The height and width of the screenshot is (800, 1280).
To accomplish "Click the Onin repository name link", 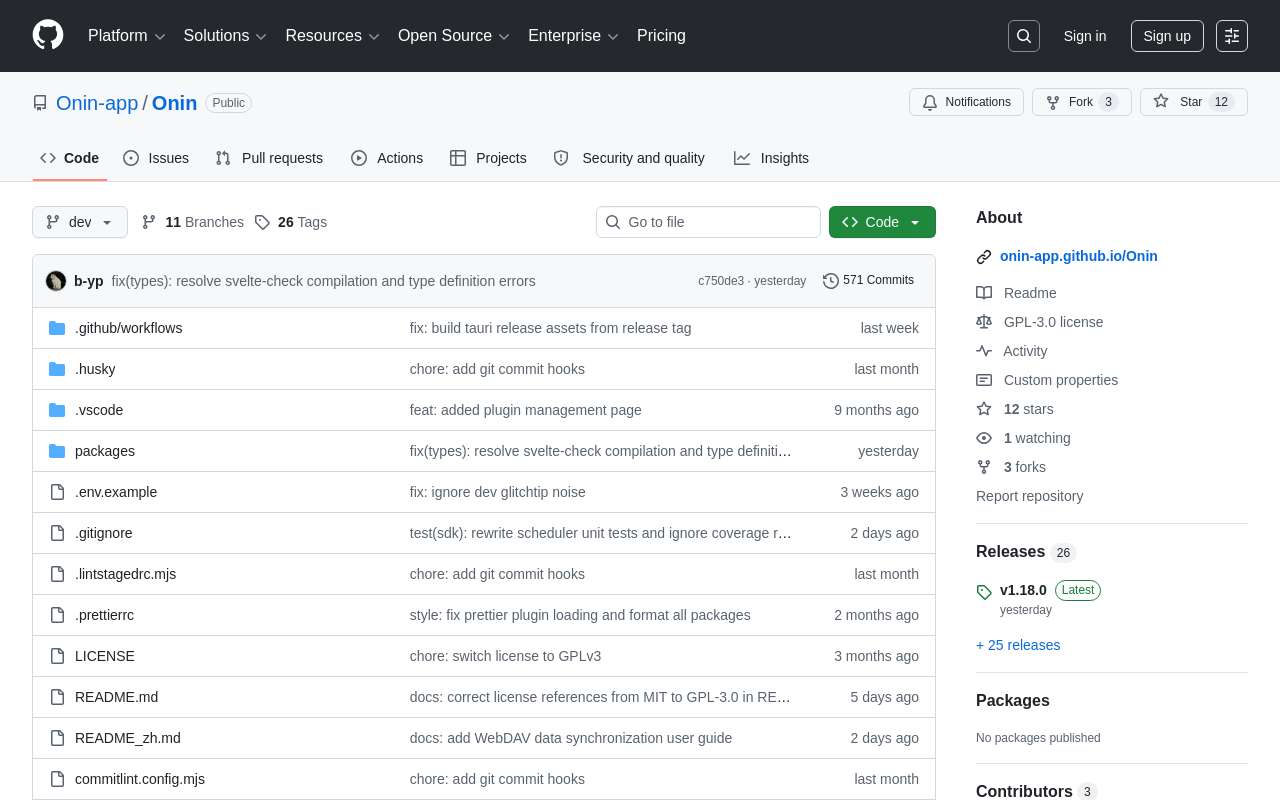I will 174,103.
